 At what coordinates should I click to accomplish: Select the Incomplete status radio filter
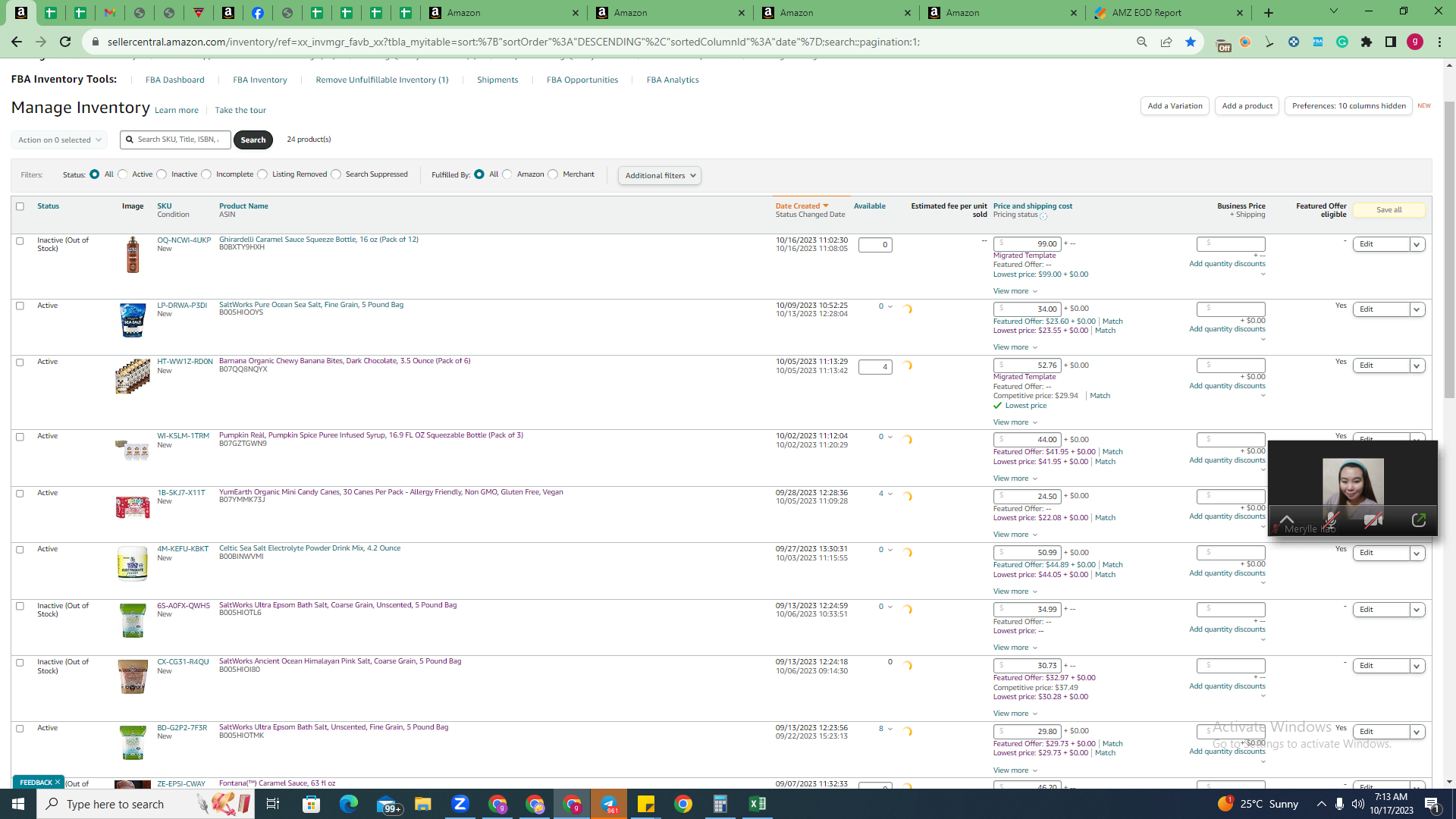pyautogui.click(x=206, y=174)
